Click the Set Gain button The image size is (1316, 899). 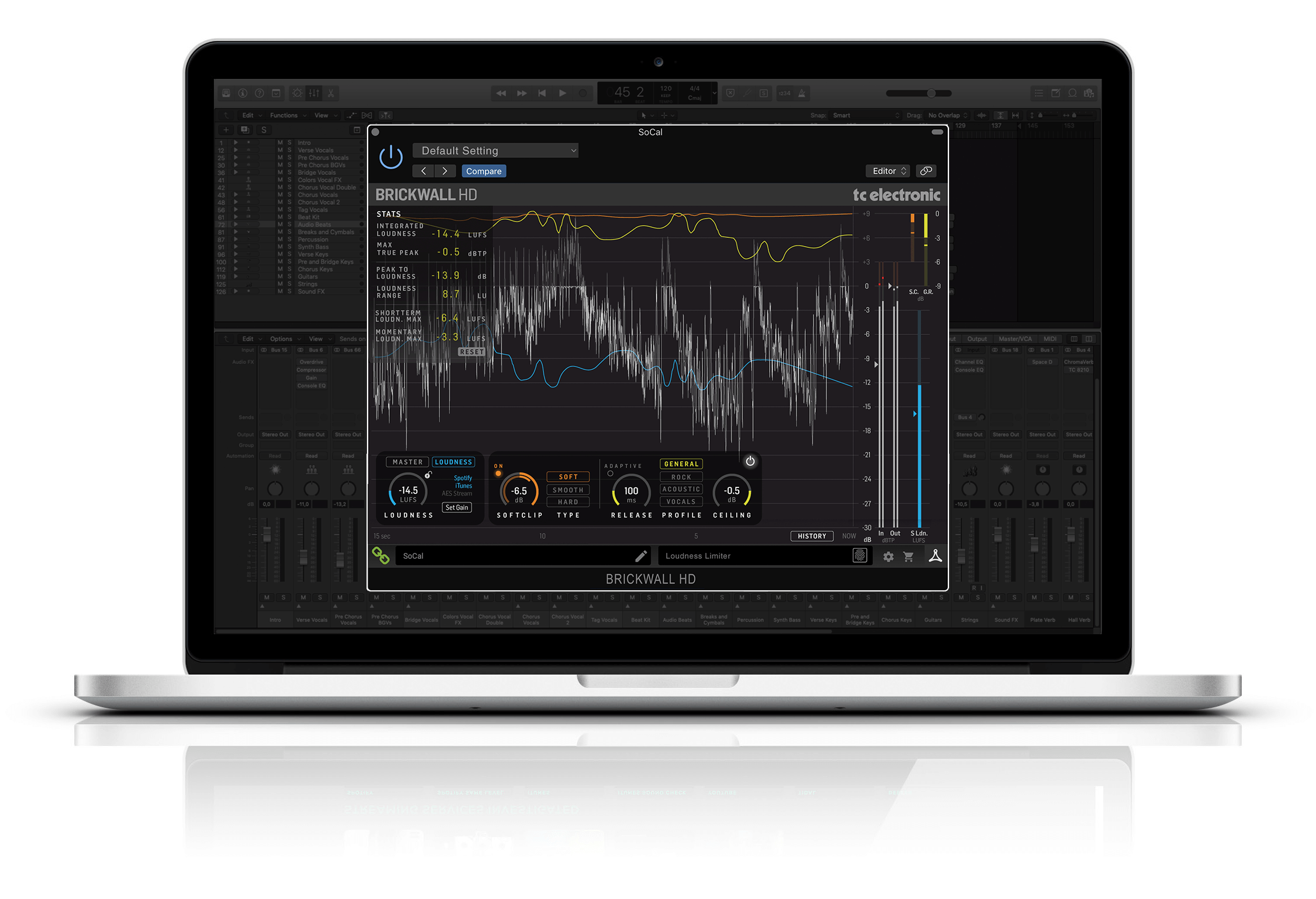tap(457, 507)
